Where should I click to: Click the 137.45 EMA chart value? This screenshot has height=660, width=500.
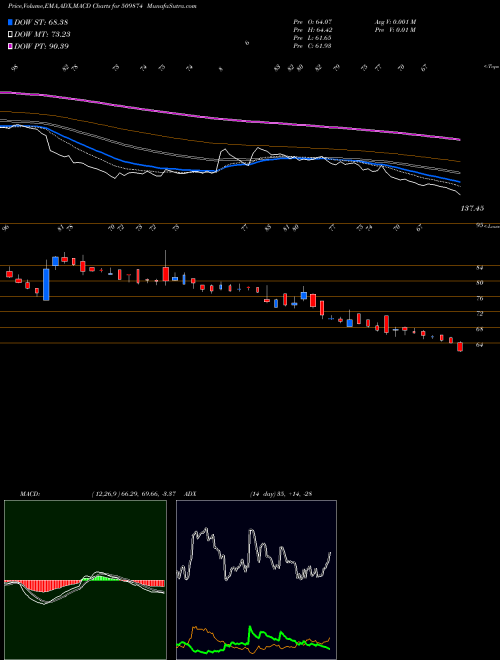(x=472, y=208)
